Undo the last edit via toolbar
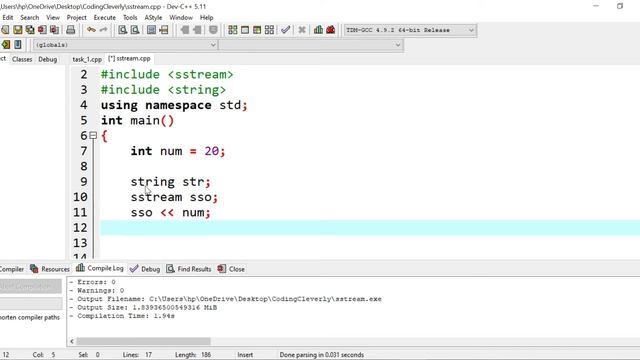The height and width of the screenshot is (360, 640). 91,30
